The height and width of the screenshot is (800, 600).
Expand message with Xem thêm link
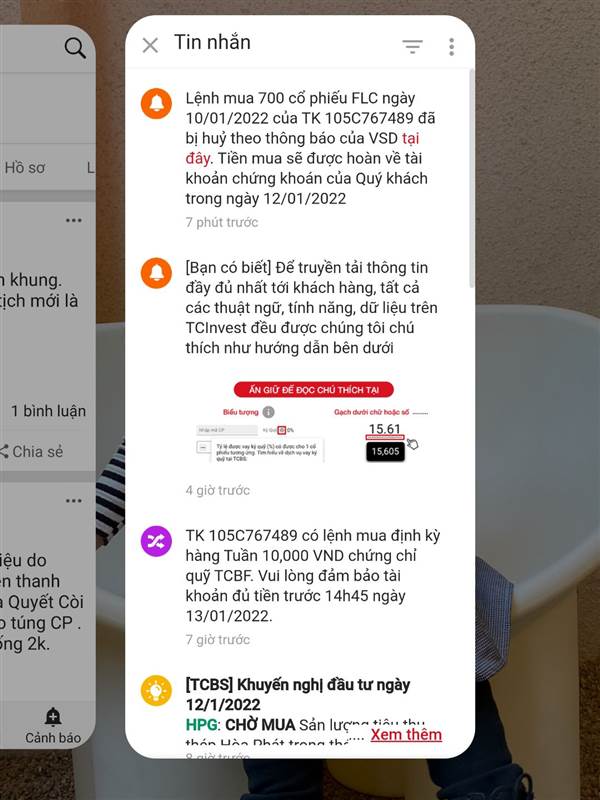point(406,734)
